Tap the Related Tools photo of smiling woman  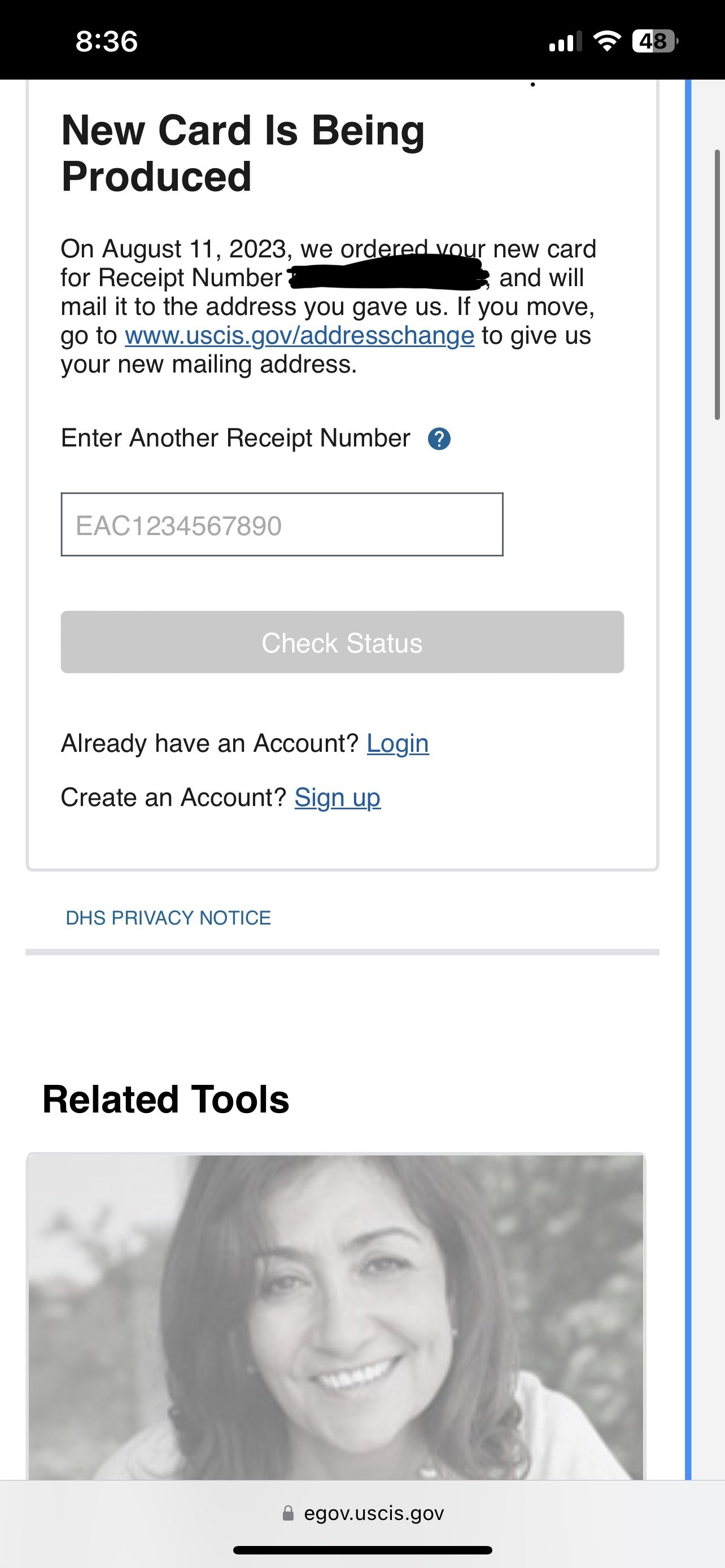coord(335,1315)
